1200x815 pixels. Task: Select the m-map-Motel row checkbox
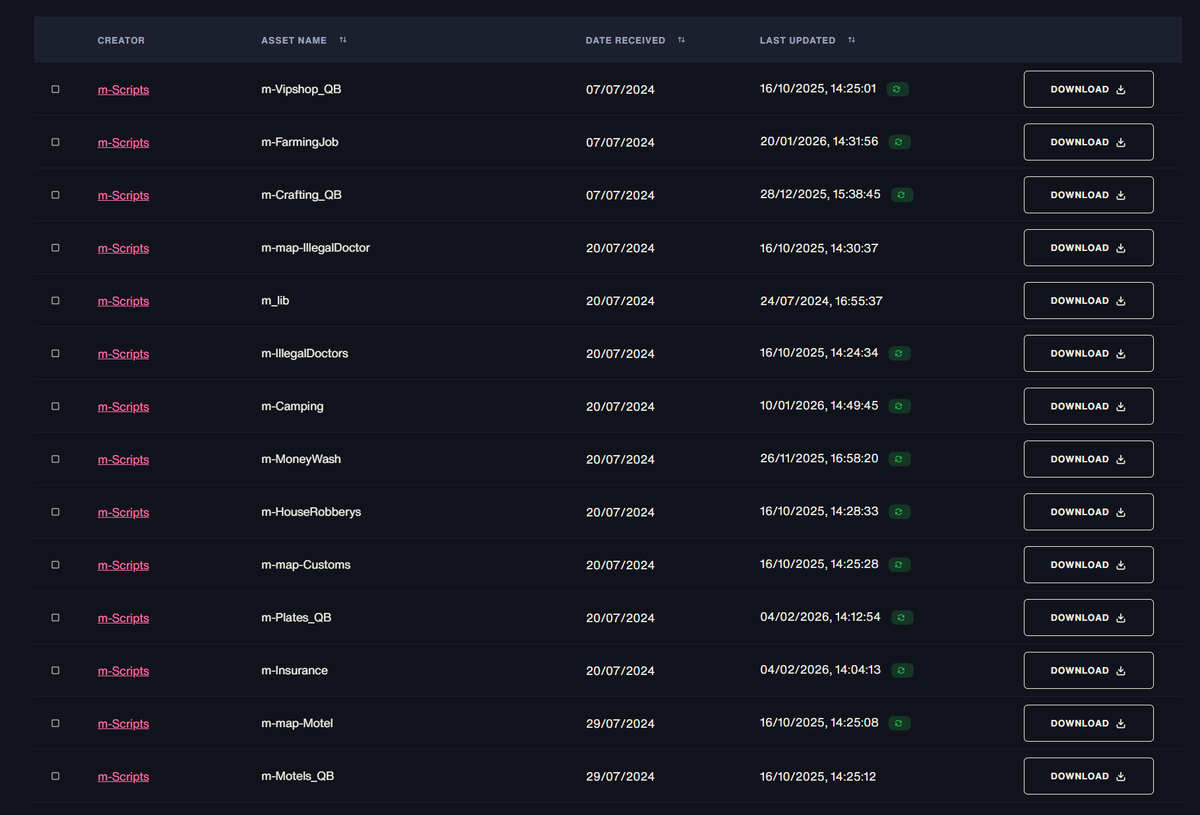[x=55, y=723]
